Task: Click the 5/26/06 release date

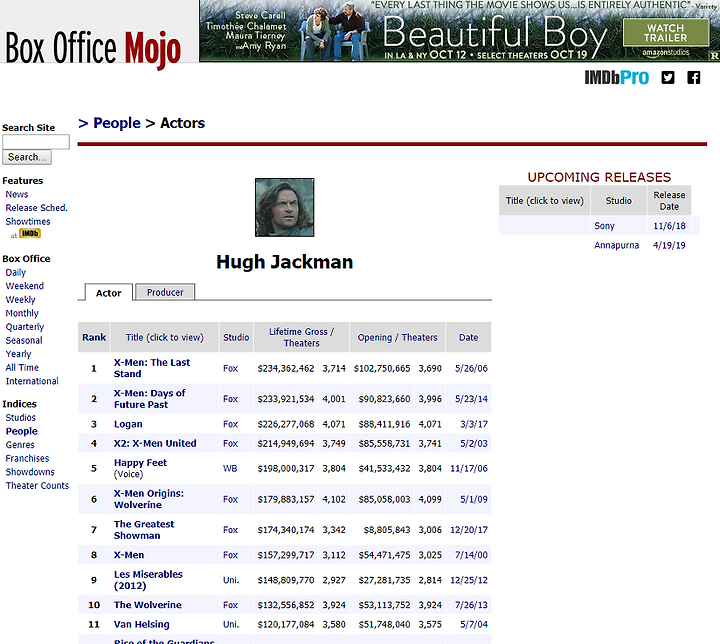Action: (x=471, y=368)
